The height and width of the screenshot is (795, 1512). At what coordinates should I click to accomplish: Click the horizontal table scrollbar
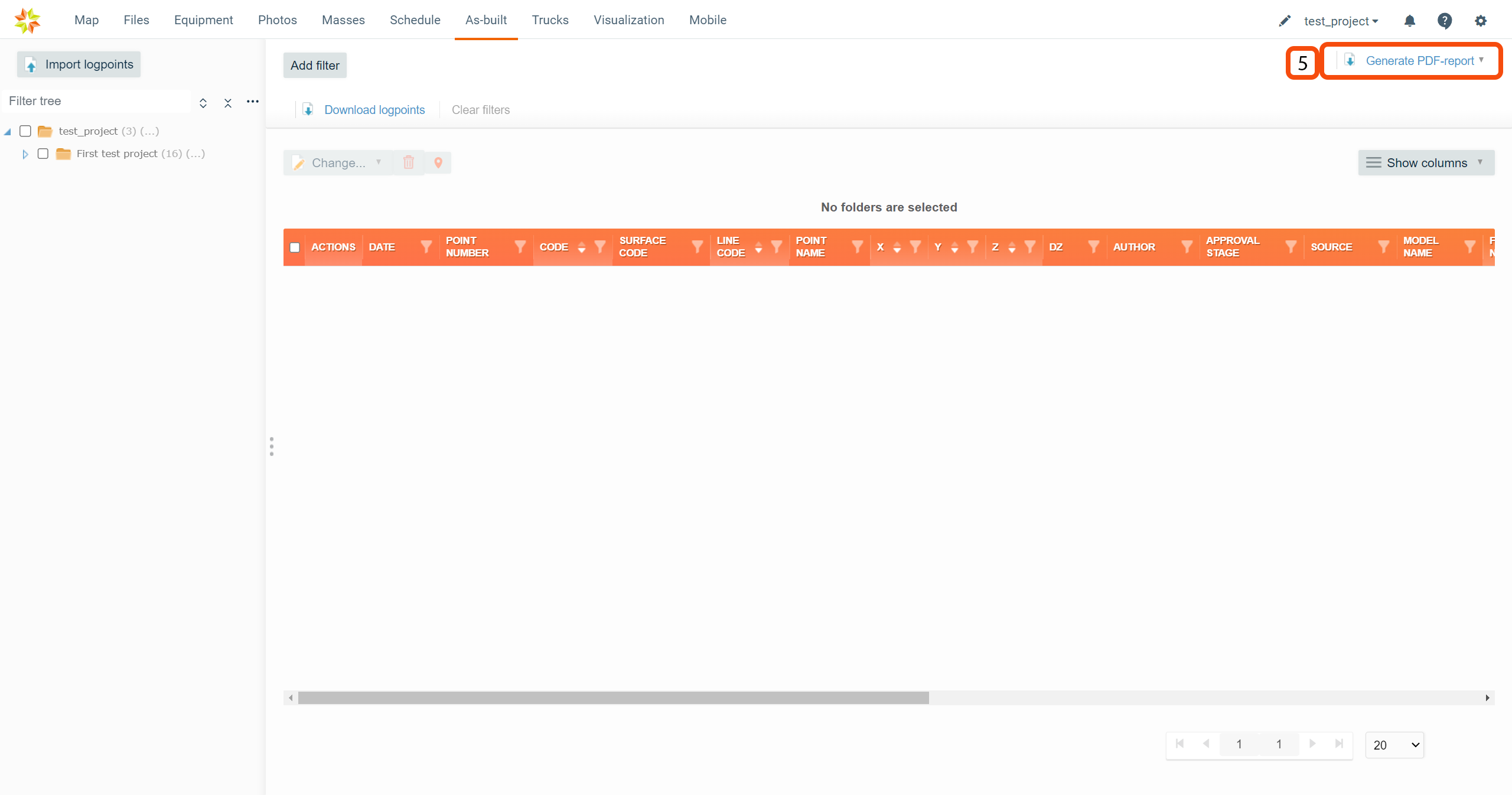(x=613, y=698)
